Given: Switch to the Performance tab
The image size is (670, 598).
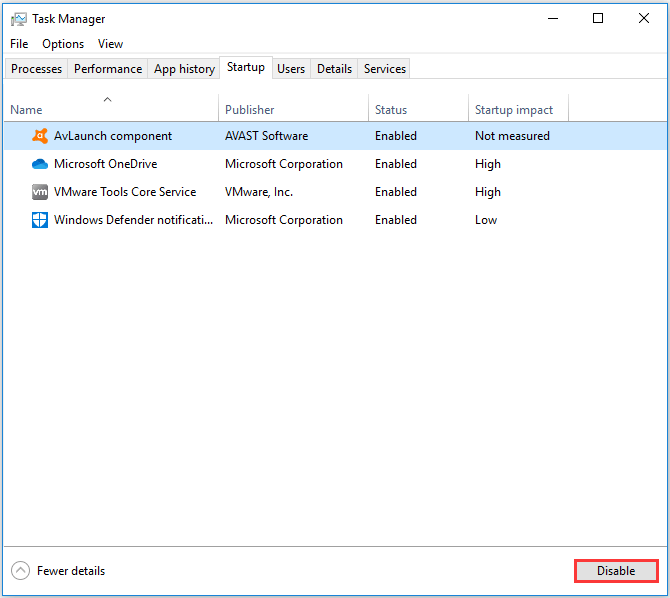Looking at the screenshot, I should click(108, 69).
